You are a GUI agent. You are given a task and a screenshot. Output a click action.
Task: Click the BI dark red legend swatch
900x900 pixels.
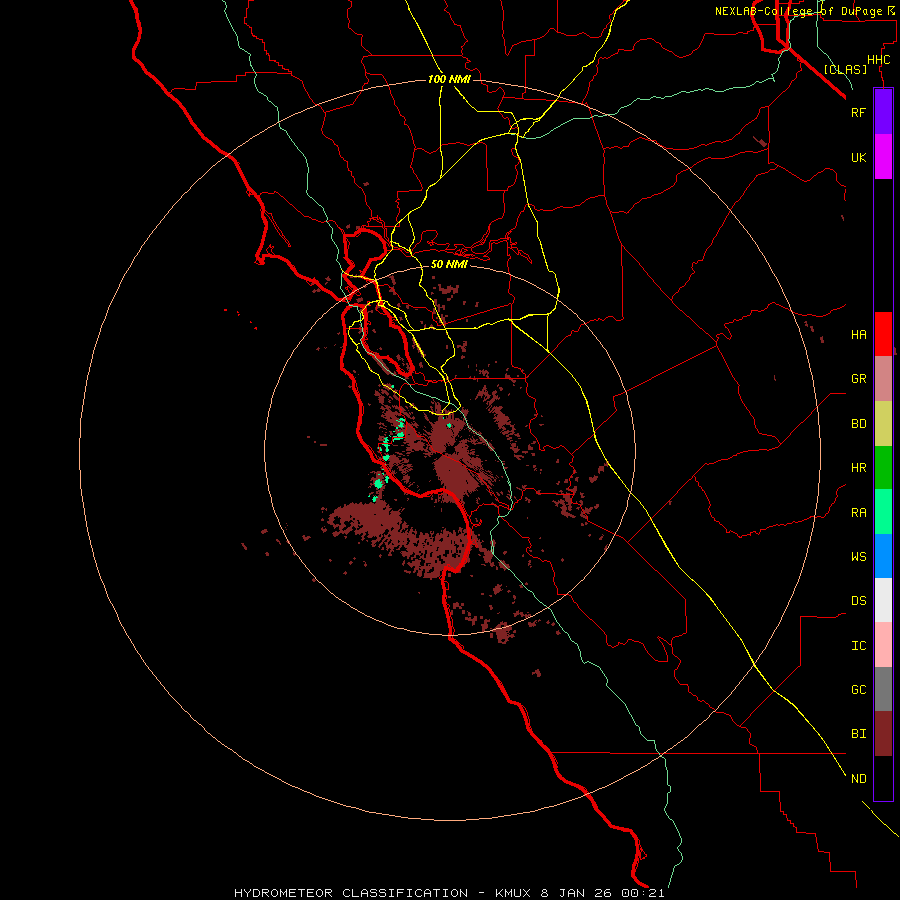883,734
